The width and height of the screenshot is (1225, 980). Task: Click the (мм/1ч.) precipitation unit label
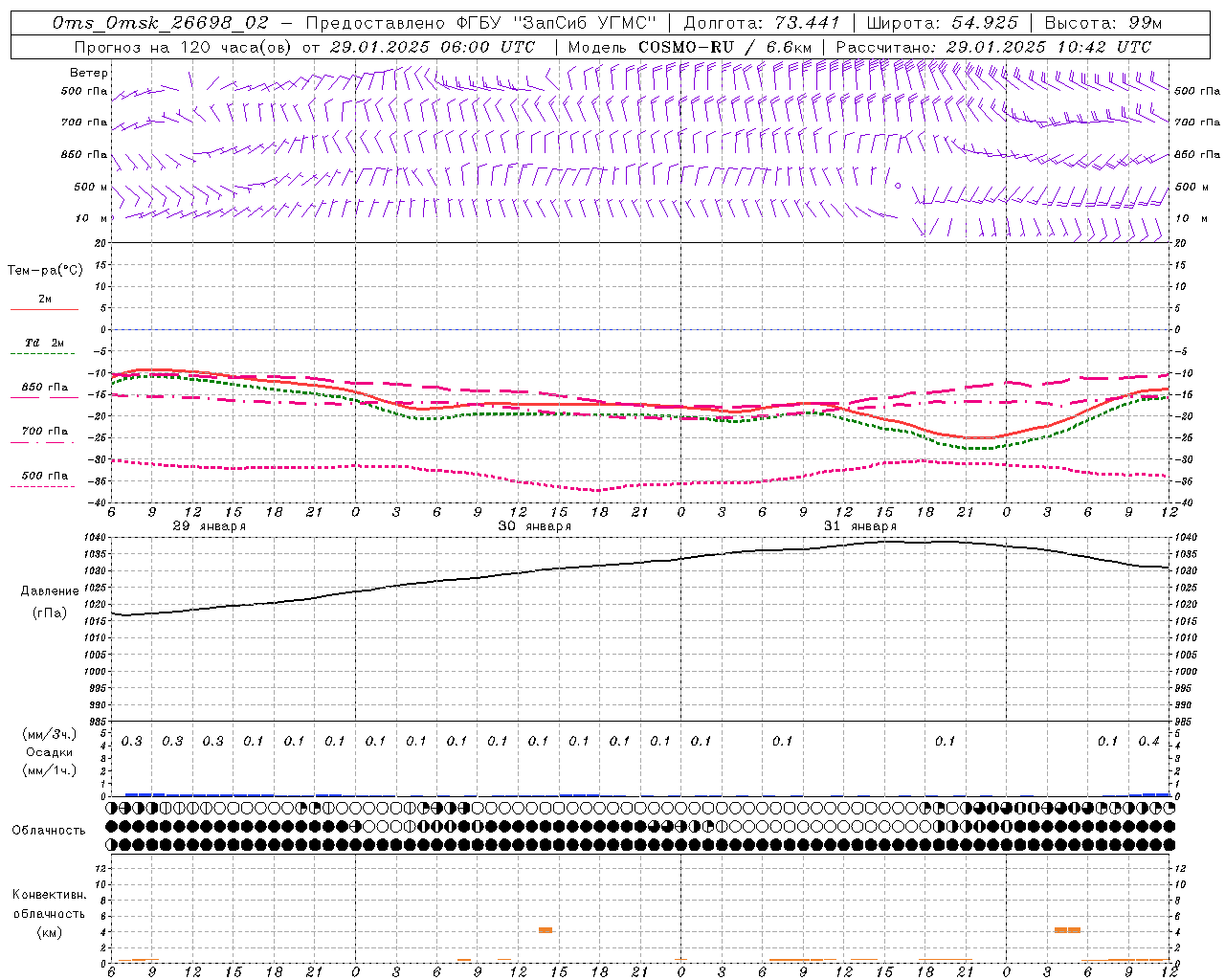50,770
